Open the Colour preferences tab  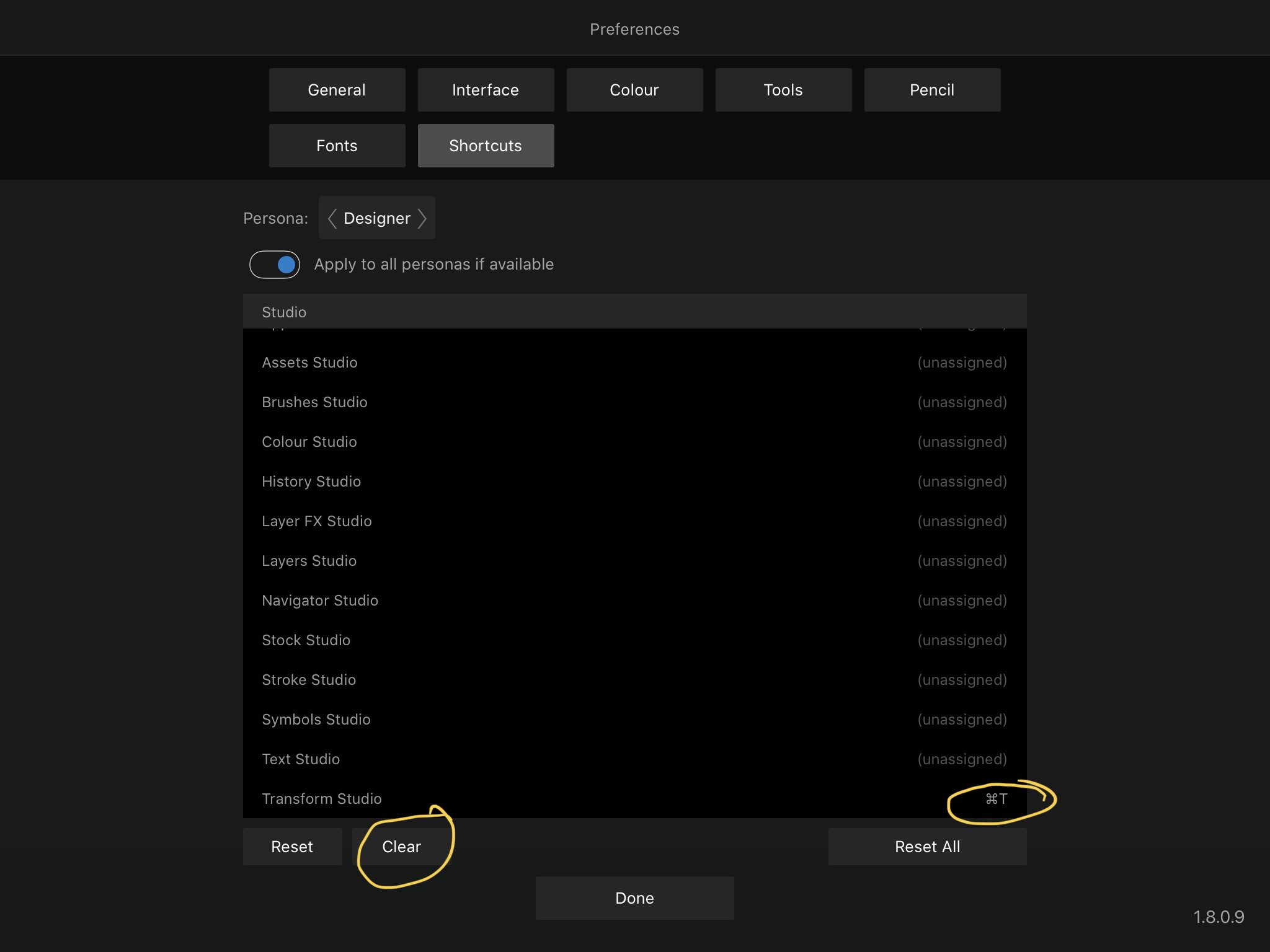point(634,89)
